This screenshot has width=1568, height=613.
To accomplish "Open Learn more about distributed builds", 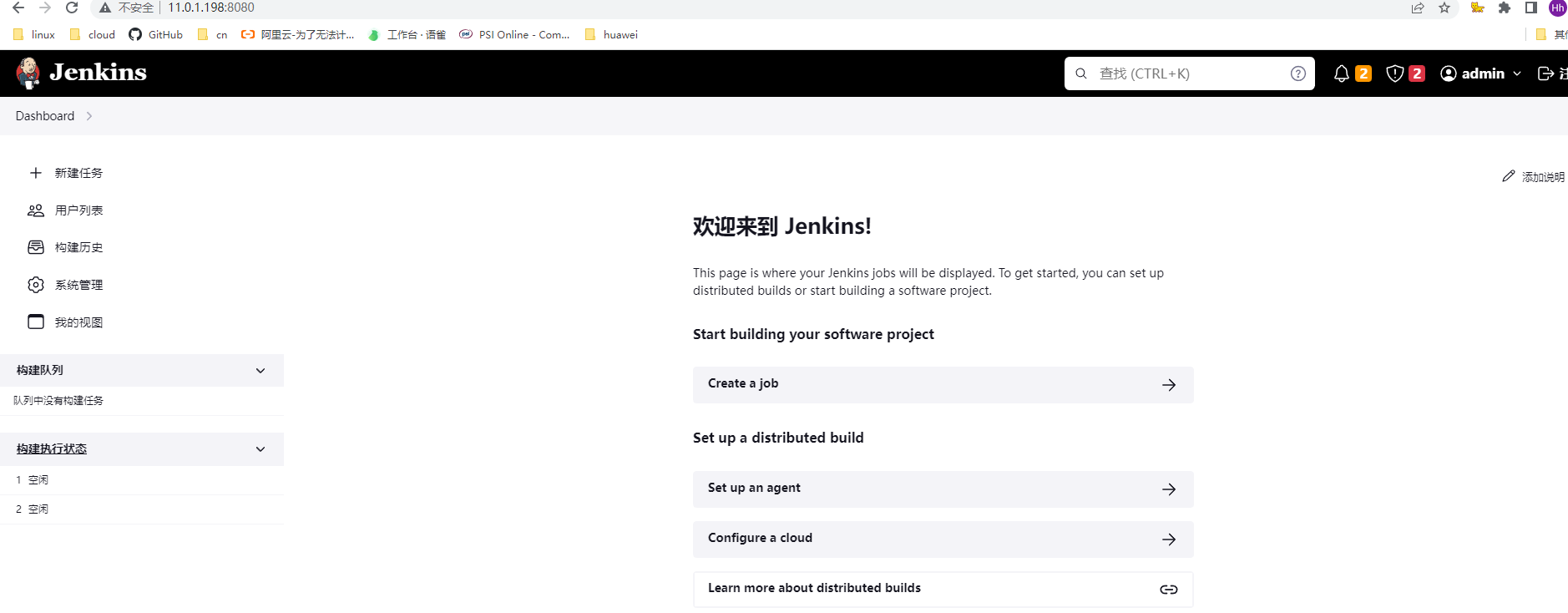I will click(x=943, y=589).
